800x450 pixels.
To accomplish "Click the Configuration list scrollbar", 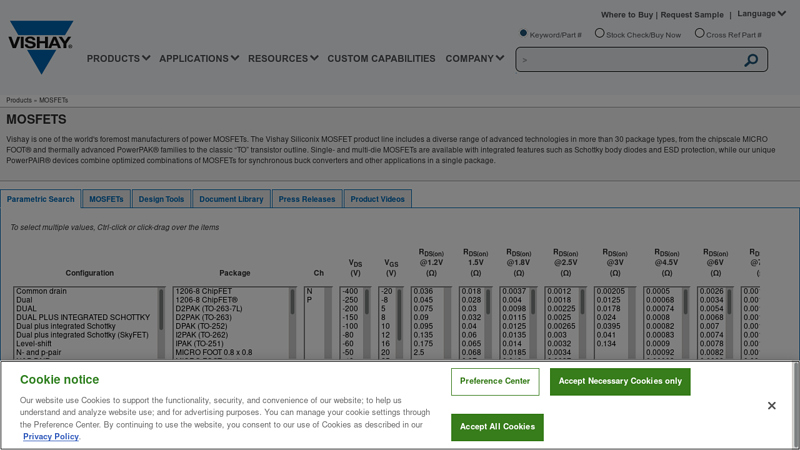I will [x=161, y=323].
